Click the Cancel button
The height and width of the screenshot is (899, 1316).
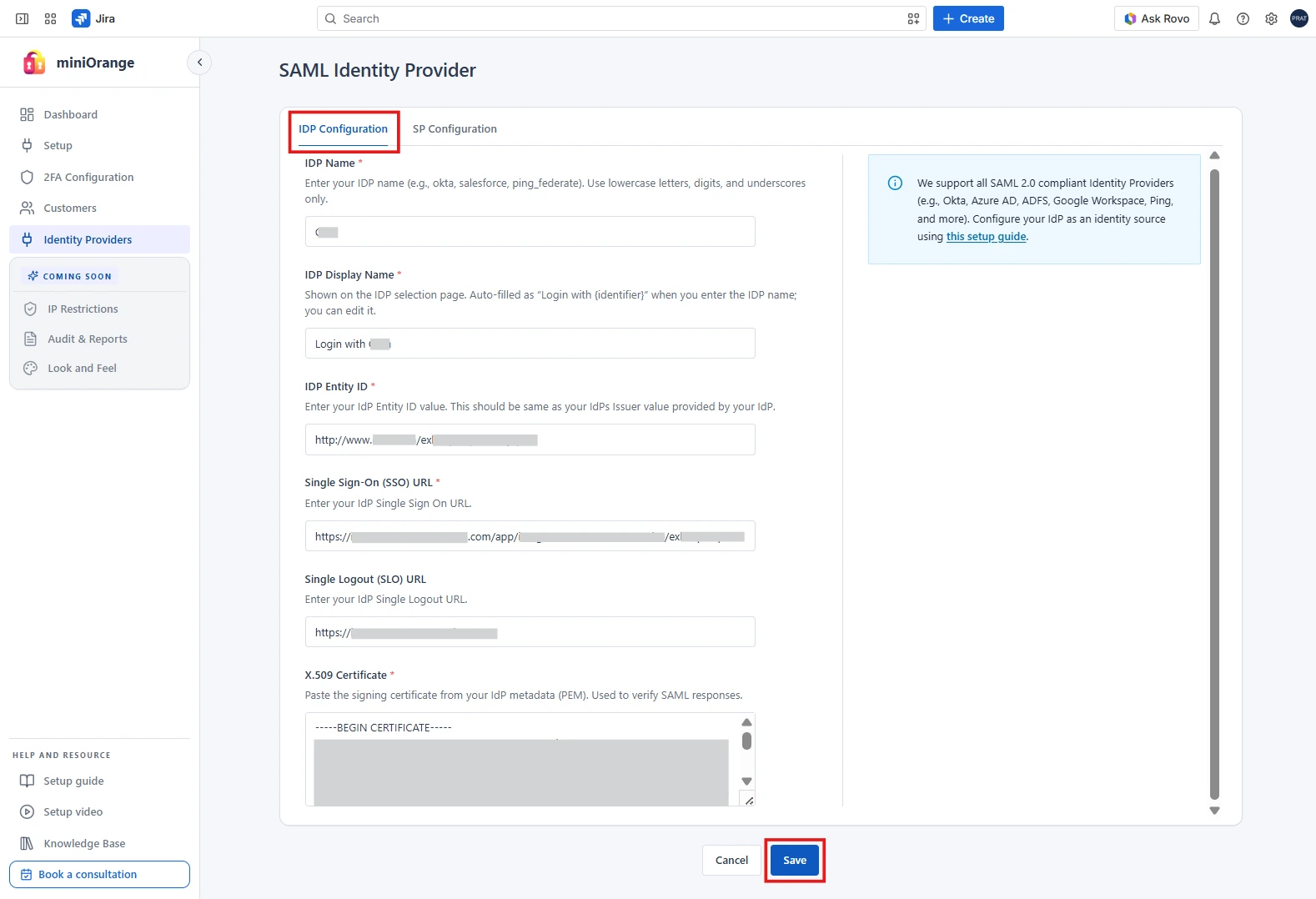731,860
